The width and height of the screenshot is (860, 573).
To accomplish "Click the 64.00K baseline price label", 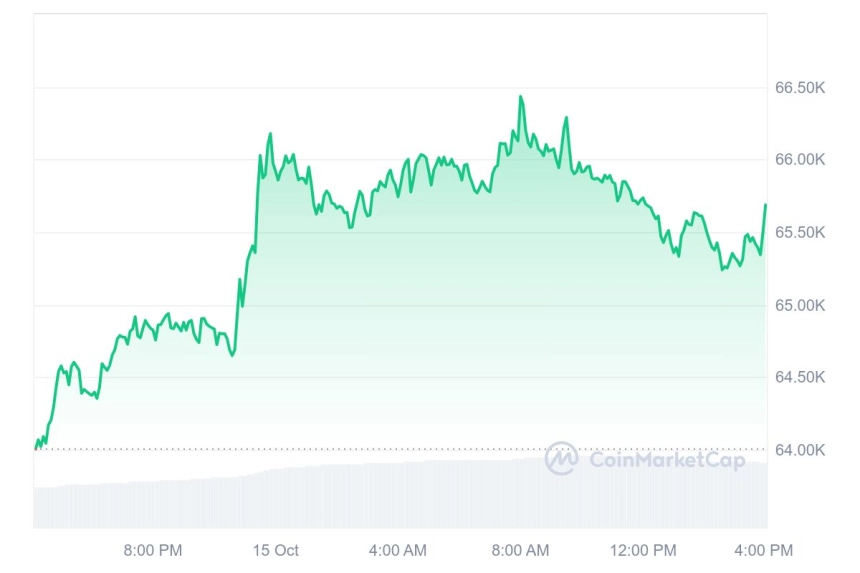I will pos(800,450).
